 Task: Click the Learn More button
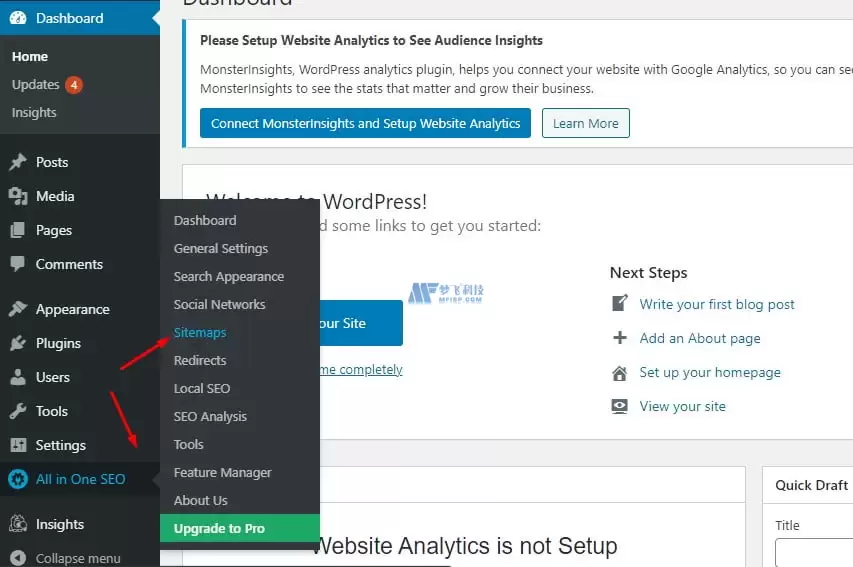585,124
